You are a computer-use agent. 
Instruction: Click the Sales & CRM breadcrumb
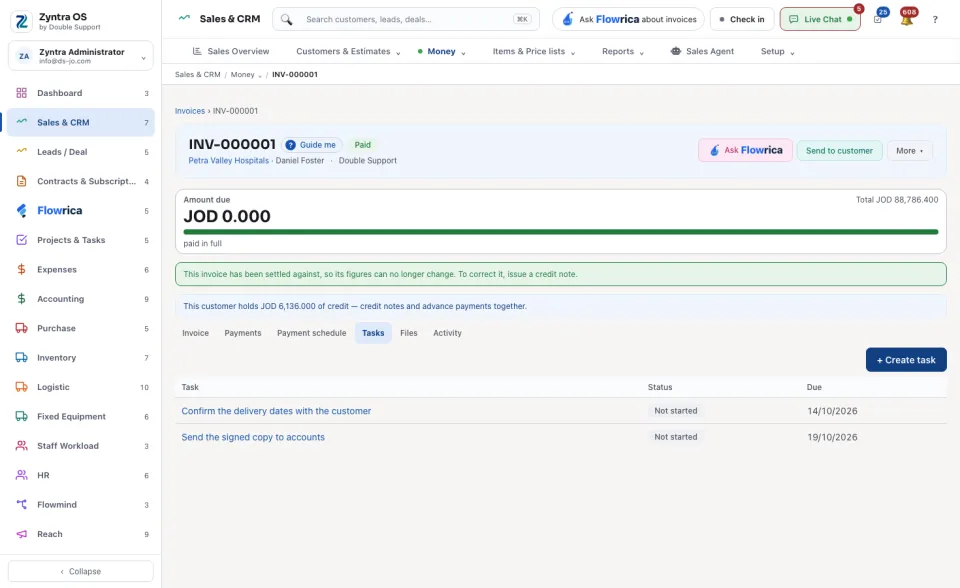(197, 75)
